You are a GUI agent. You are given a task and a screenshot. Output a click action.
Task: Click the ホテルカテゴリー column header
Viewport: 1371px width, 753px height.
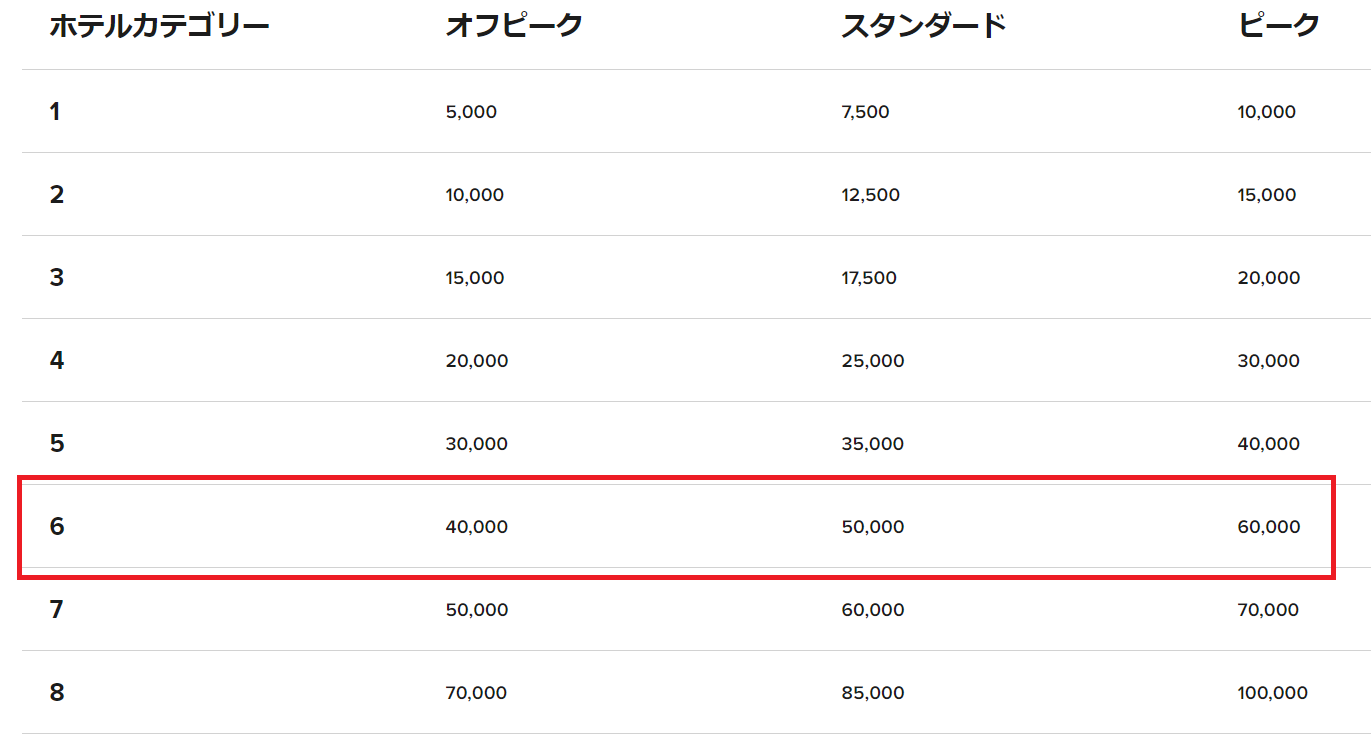coord(159,27)
